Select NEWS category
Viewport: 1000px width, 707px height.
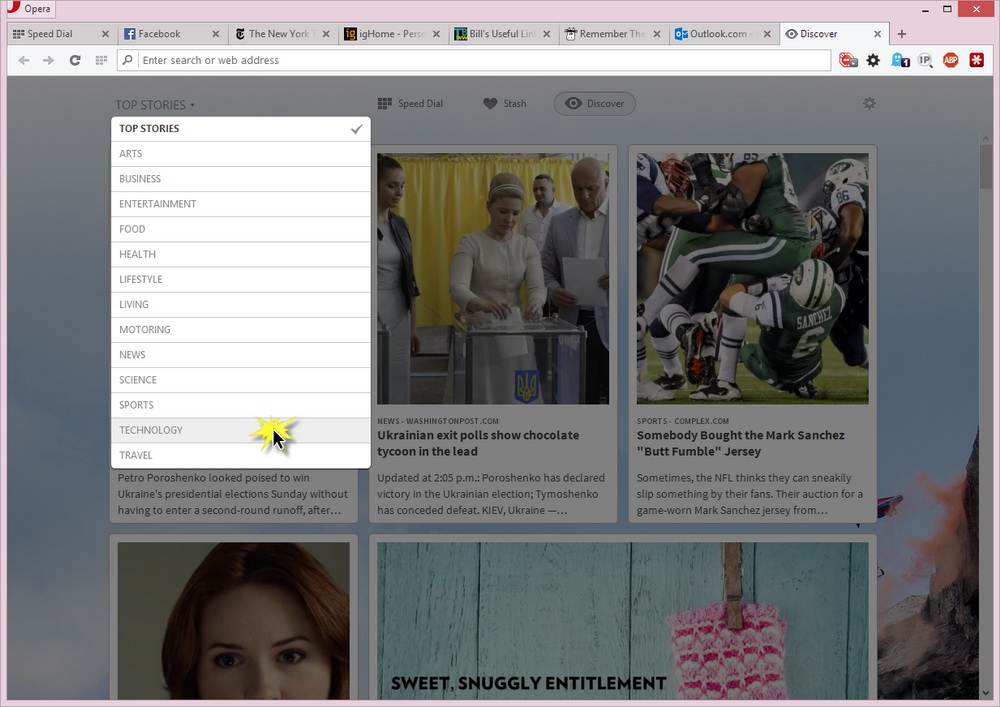click(241, 354)
